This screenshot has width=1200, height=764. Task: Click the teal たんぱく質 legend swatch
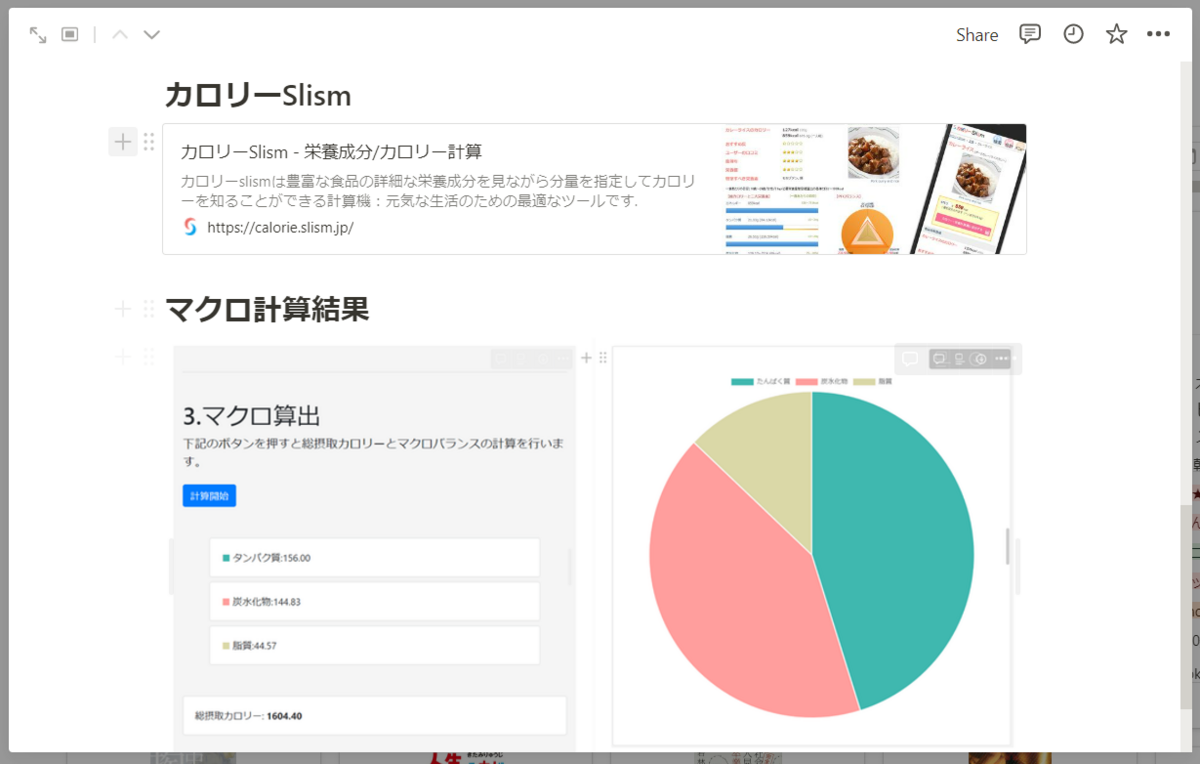pyautogui.click(x=742, y=382)
